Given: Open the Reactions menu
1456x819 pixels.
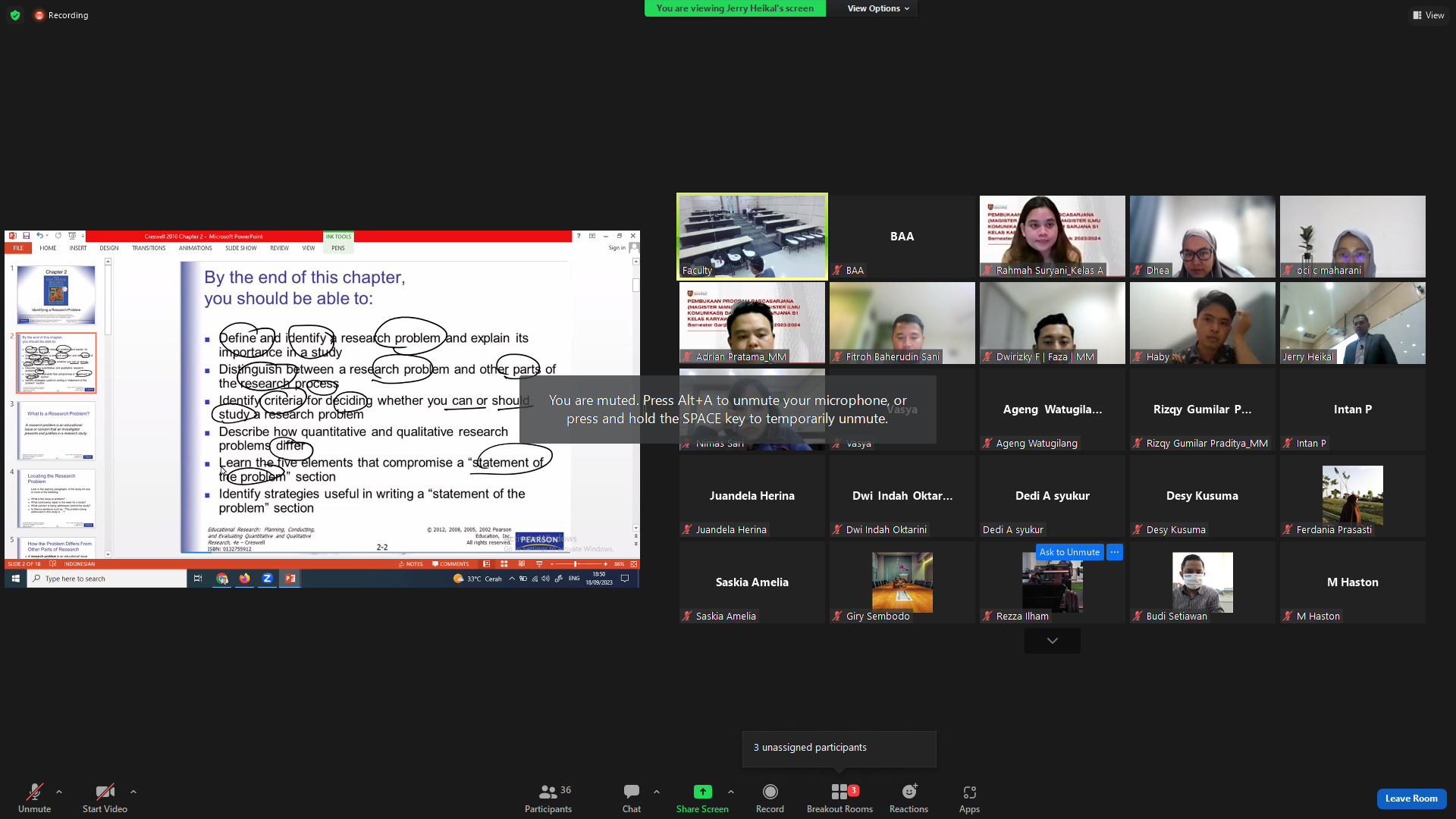Looking at the screenshot, I should (908, 799).
